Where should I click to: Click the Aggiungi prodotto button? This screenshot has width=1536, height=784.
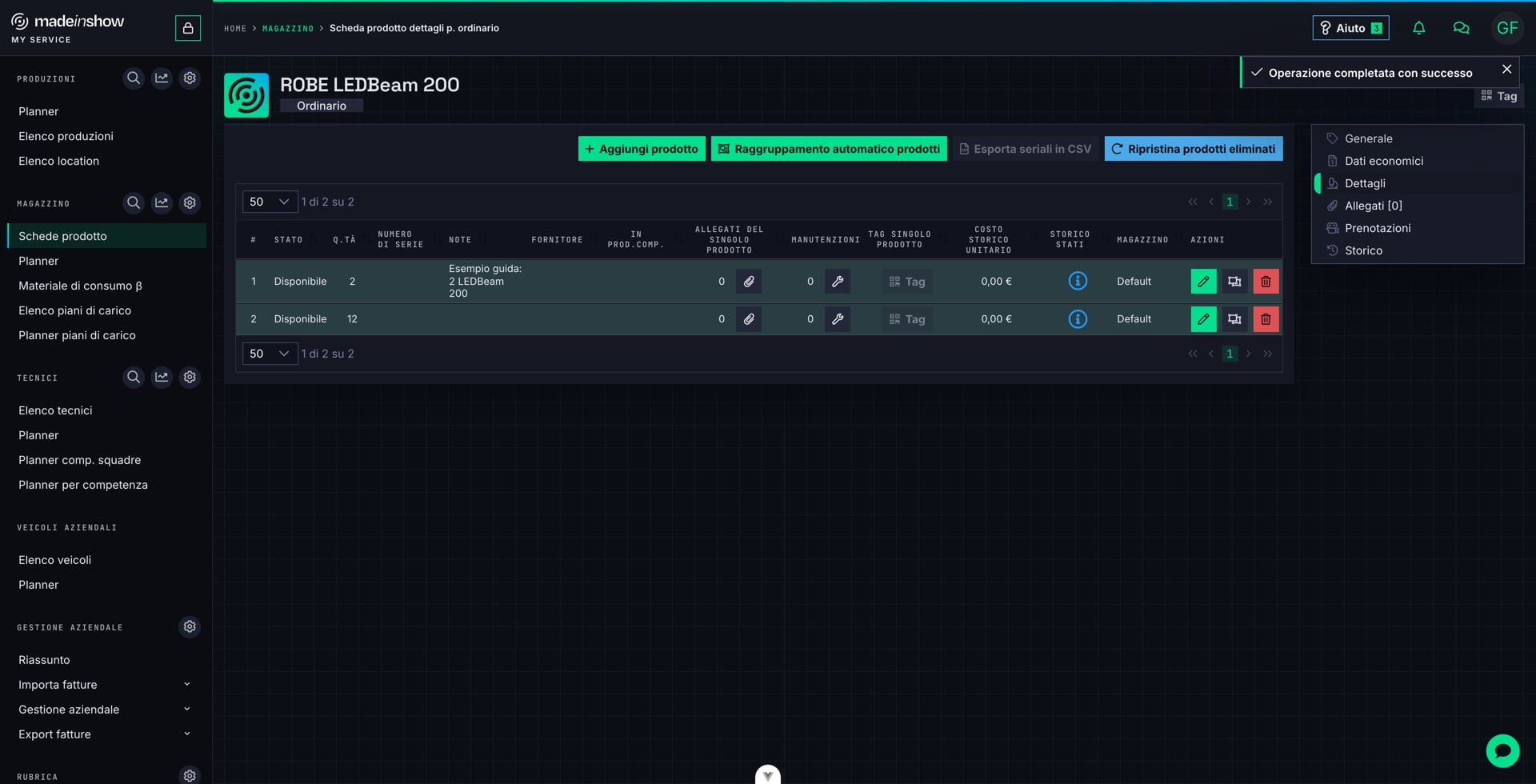[x=642, y=149]
